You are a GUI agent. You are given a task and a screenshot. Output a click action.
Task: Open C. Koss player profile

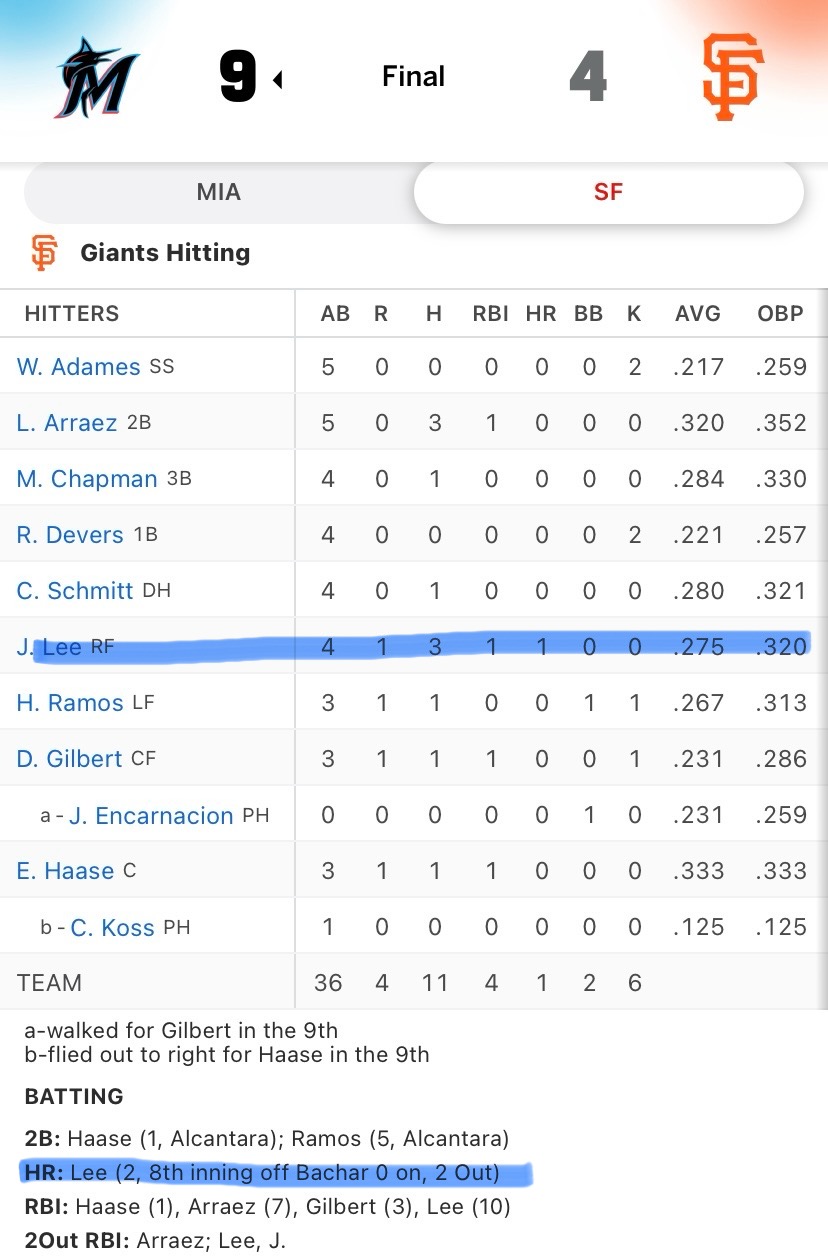[x=112, y=927]
